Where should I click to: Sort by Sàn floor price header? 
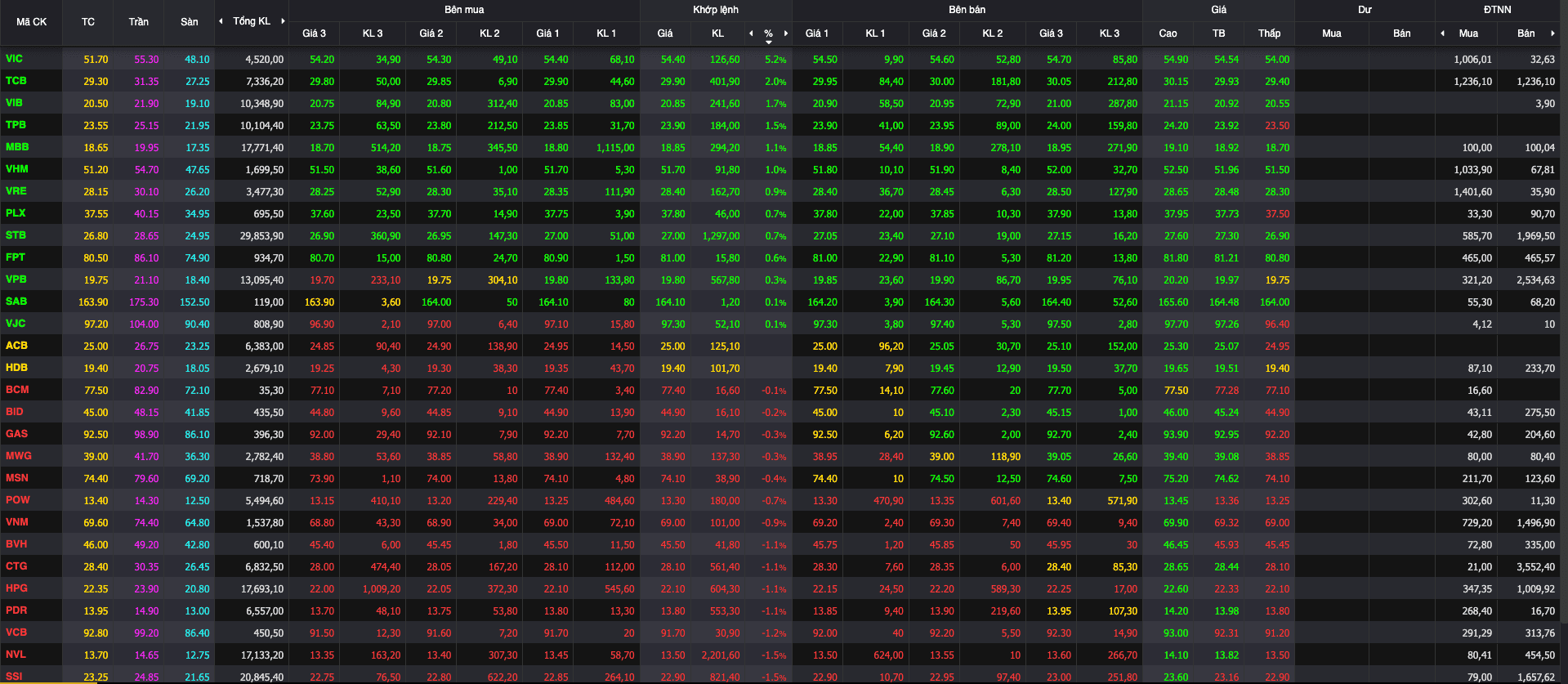tap(190, 22)
